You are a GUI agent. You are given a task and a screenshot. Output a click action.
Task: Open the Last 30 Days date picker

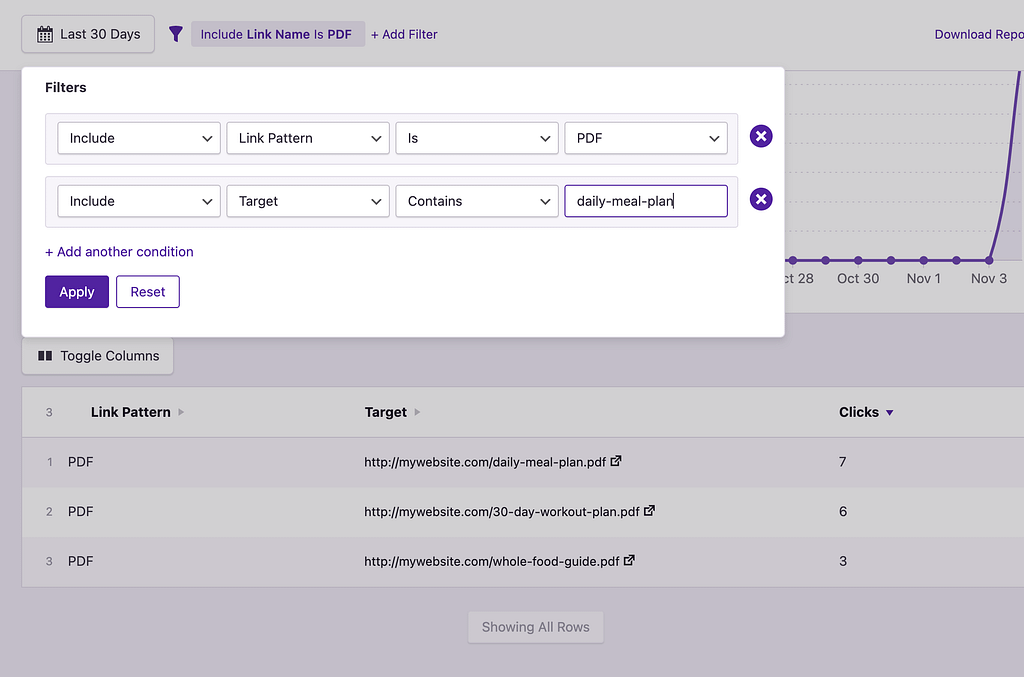tap(88, 34)
